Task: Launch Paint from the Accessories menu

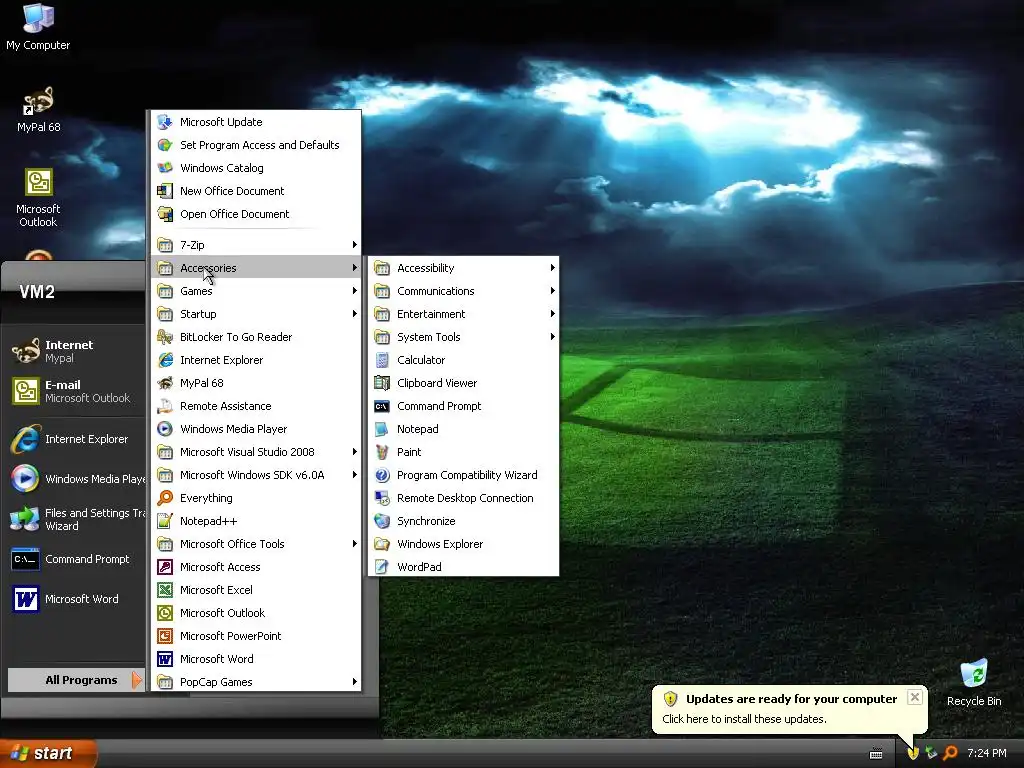Action: coord(463,452)
